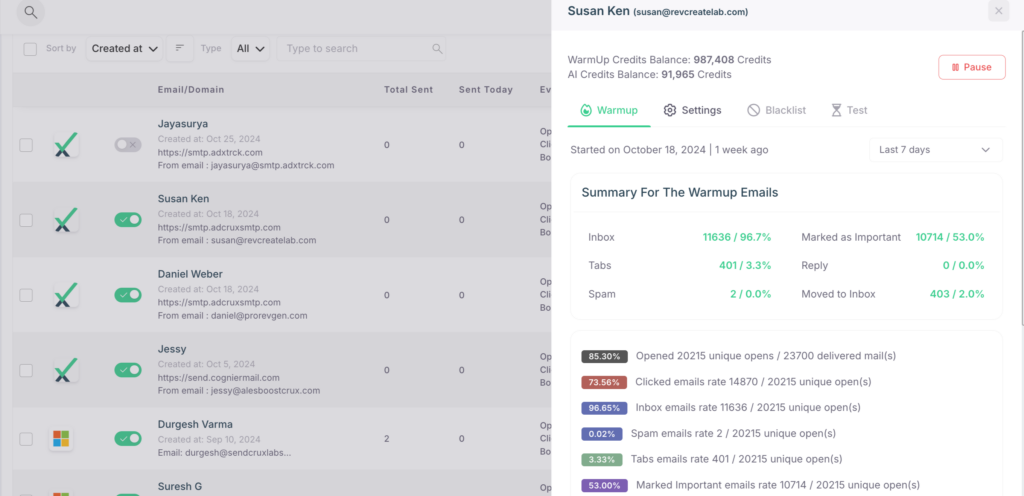This screenshot has height=496, width=1024.
Task: Open the Blacklist tab
Action: [x=776, y=110]
